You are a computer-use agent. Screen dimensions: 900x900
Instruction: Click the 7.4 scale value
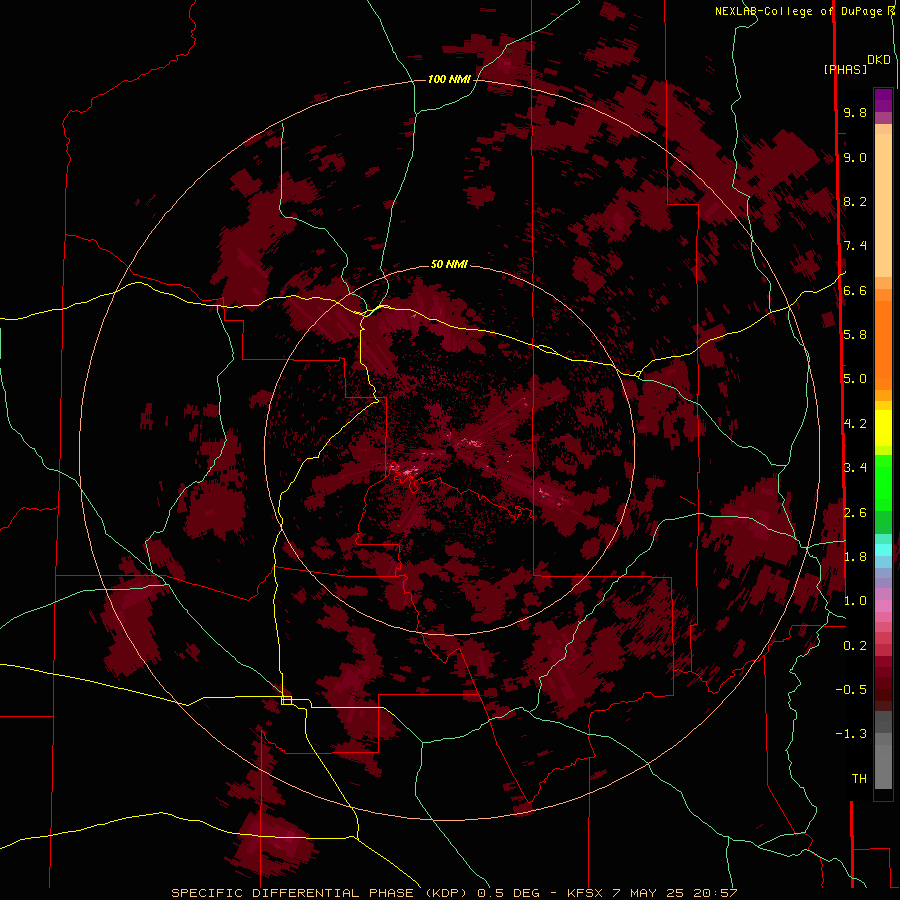(855, 246)
